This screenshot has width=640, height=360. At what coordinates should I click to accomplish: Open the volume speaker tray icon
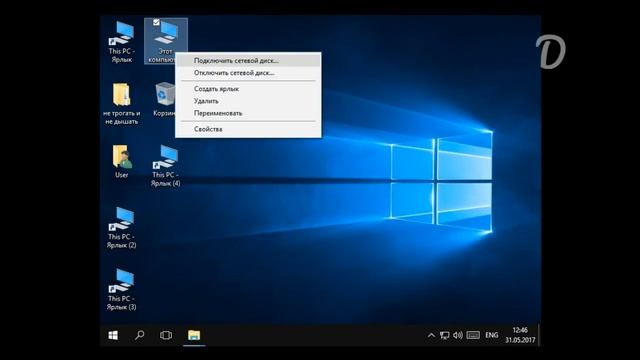[458, 336]
